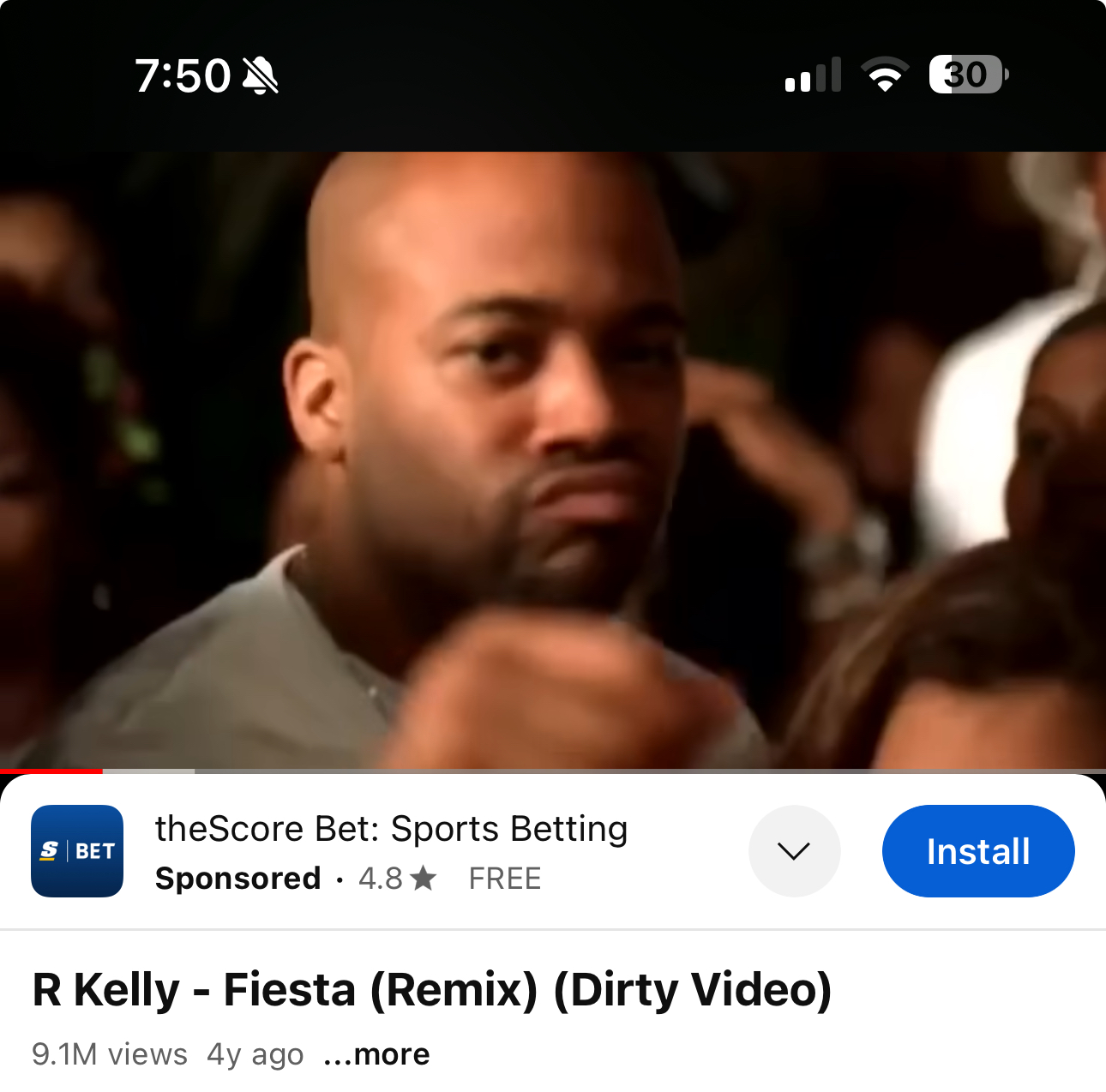Tap the FREE price label
This screenshot has height=1092, width=1106.
tap(505, 879)
